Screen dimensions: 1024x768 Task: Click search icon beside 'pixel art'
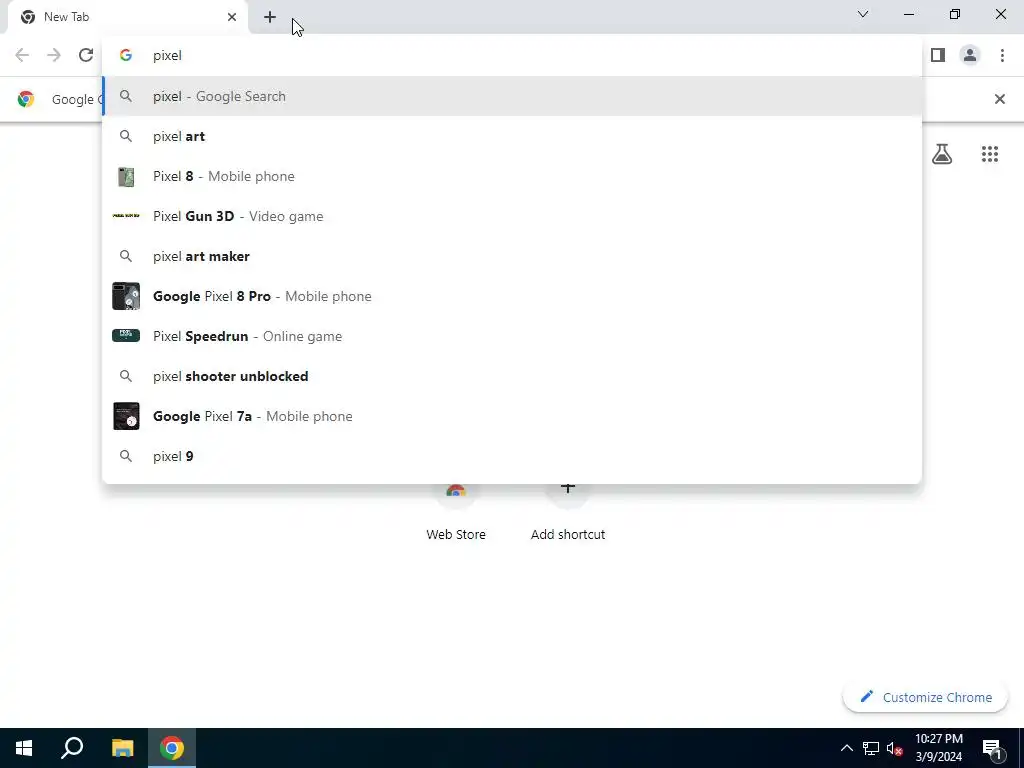tap(126, 136)
